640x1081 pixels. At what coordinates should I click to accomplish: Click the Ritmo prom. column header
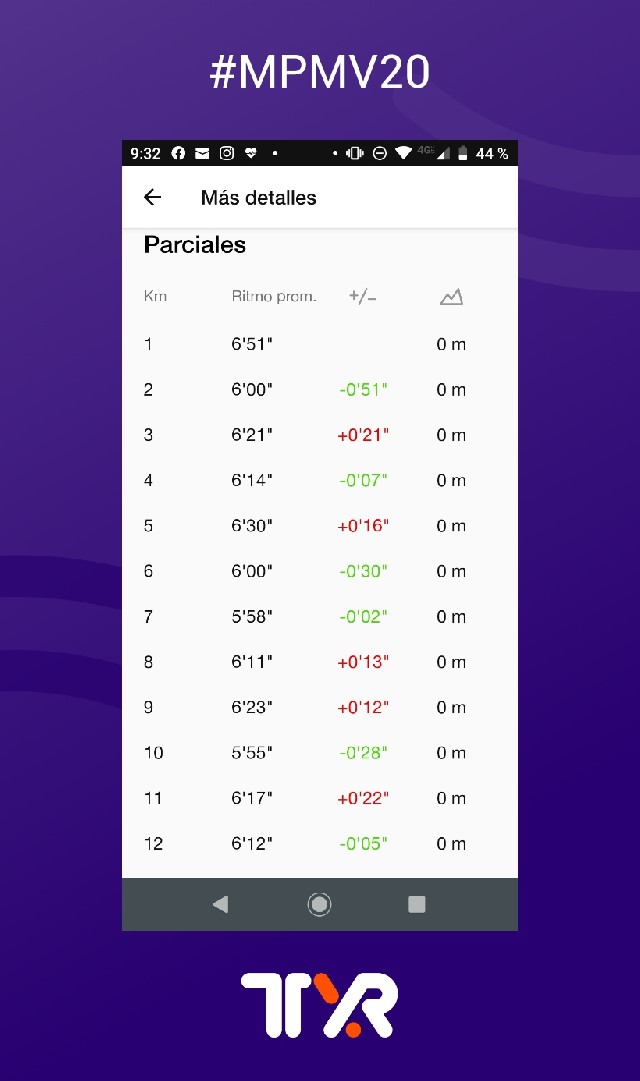273,296
